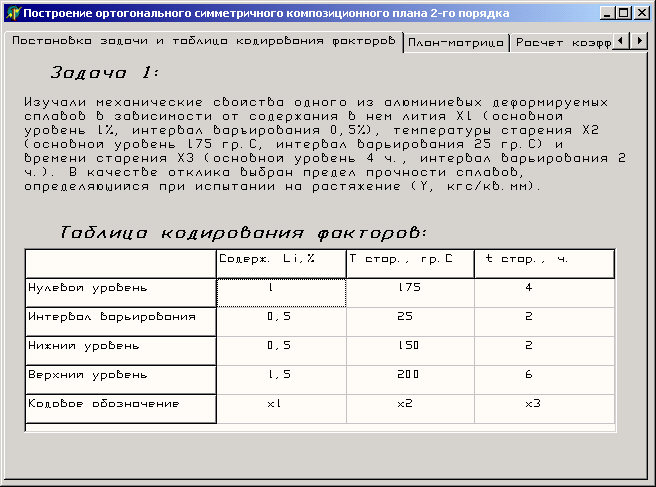Minimize the window

(607, 13)
